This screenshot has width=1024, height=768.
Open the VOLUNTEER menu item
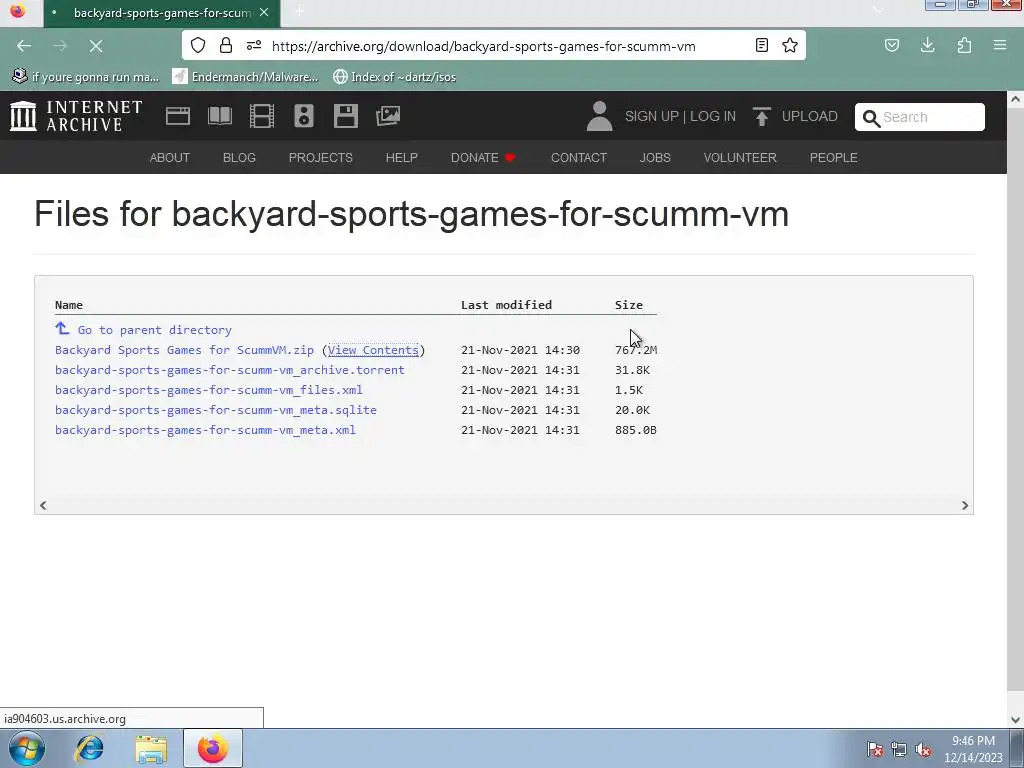[740, 157]
